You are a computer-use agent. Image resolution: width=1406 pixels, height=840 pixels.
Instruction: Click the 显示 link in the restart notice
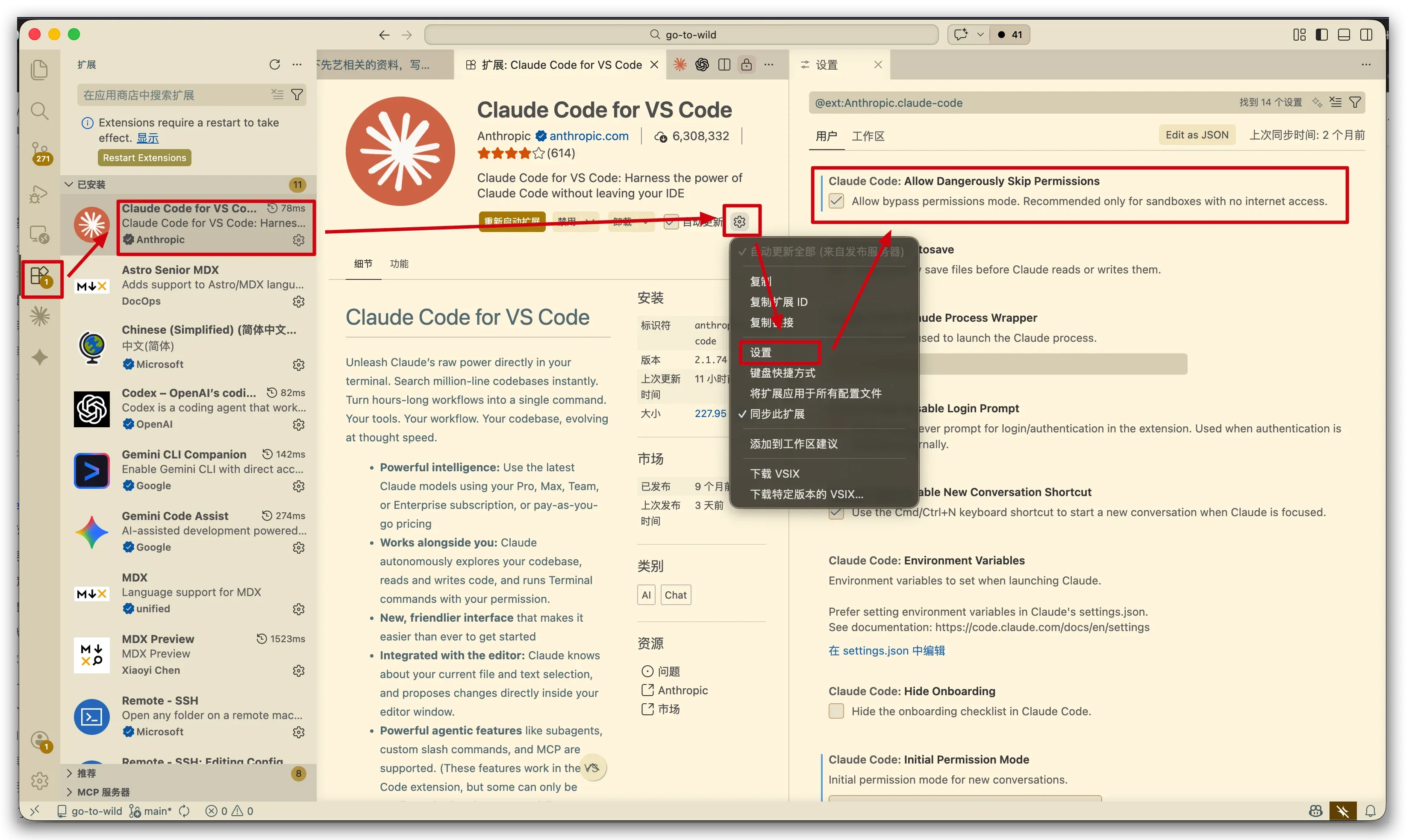(x=147, y=138)
